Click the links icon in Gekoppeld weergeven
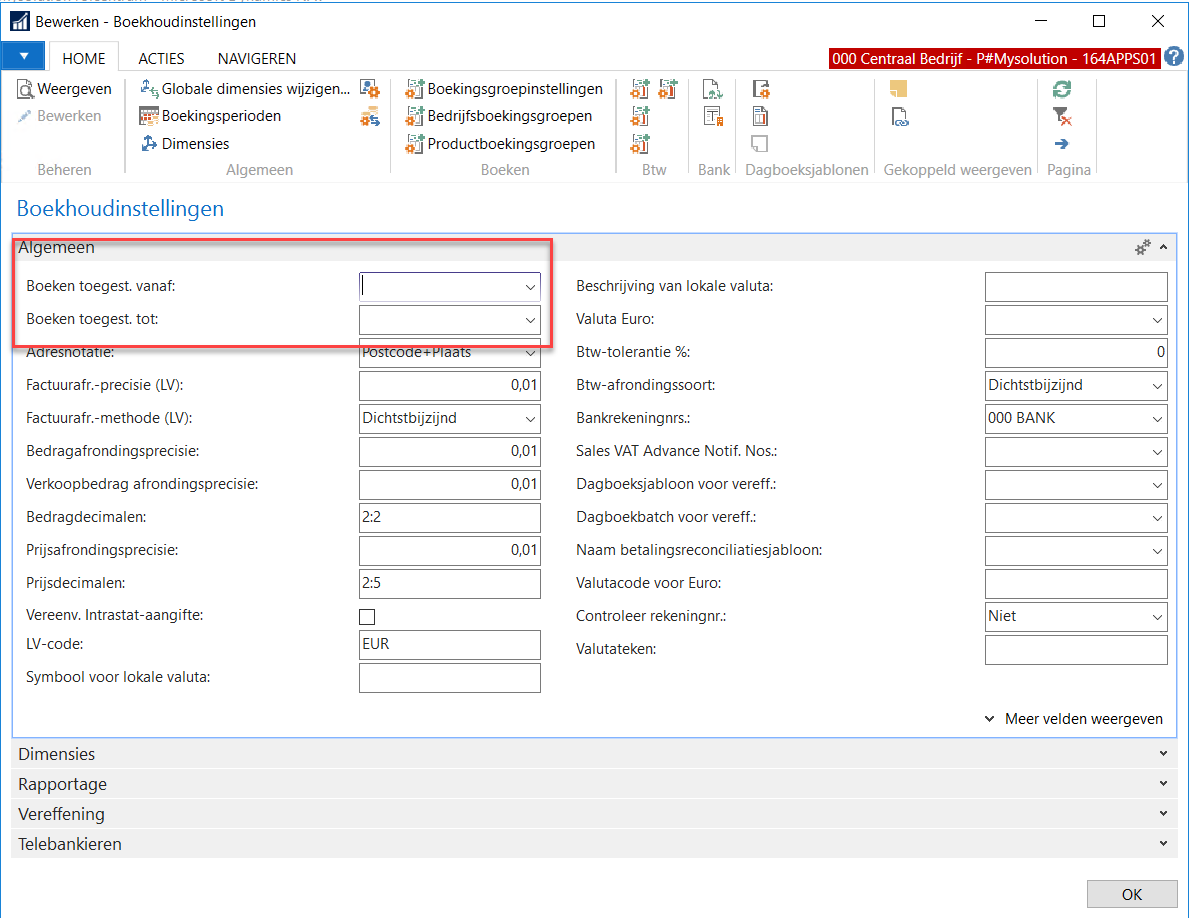Screen dimensions: 1189x918 coord(899,117)
